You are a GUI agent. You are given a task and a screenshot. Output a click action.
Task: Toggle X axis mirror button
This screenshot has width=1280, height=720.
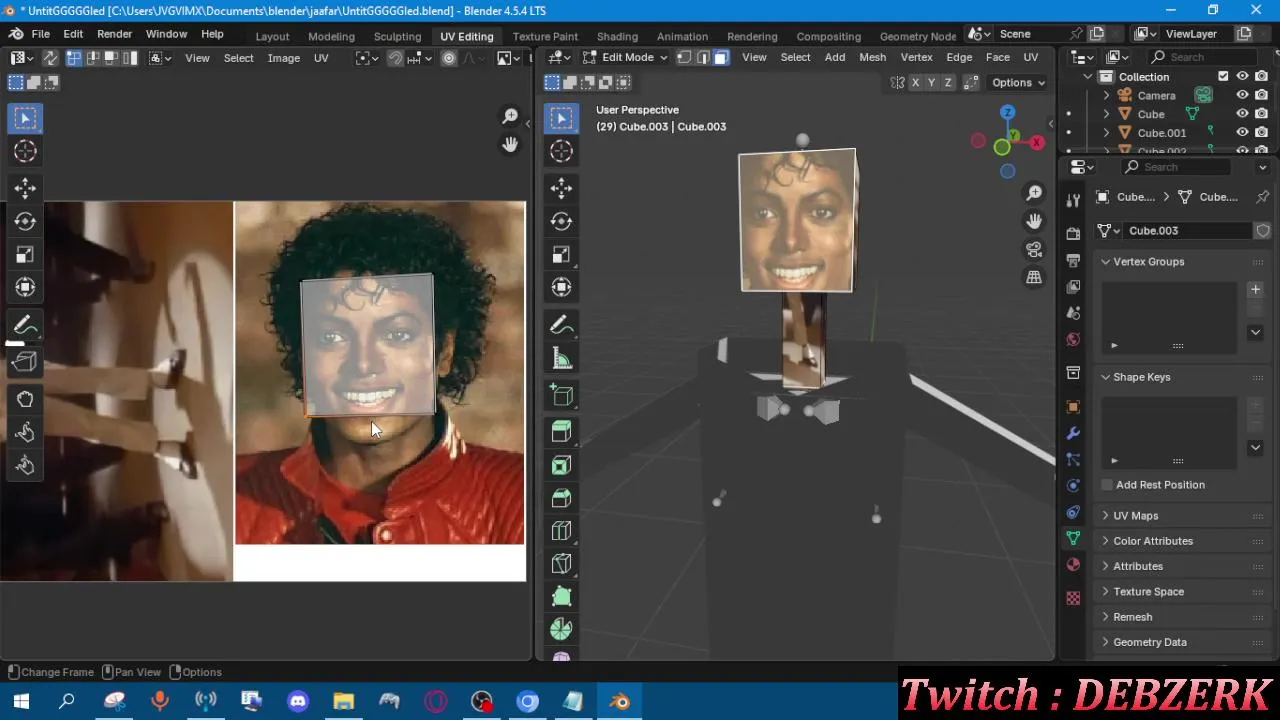point(915,83)
